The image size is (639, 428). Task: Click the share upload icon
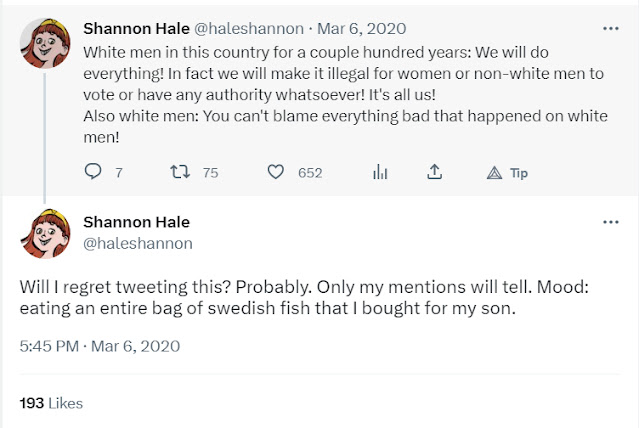tap(434, 172)
